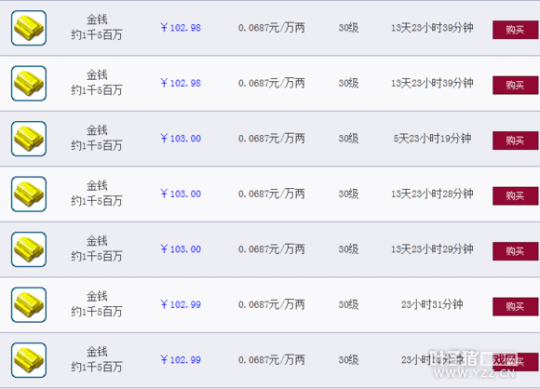Select the gold icon beside the 5天23小时19分钟 listing

[29, 139]
